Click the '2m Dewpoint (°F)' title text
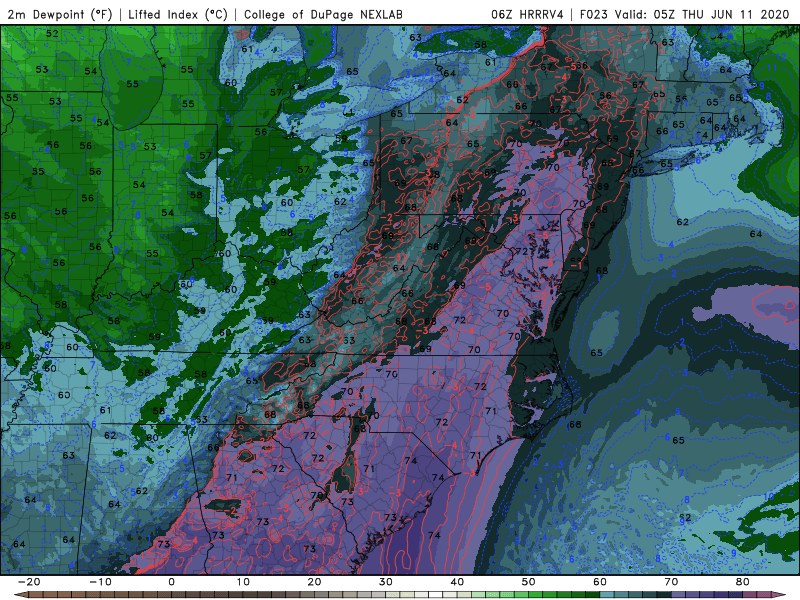Image resolution: width=800 pixels, height=600 pixels. click(x=60, y=14)
